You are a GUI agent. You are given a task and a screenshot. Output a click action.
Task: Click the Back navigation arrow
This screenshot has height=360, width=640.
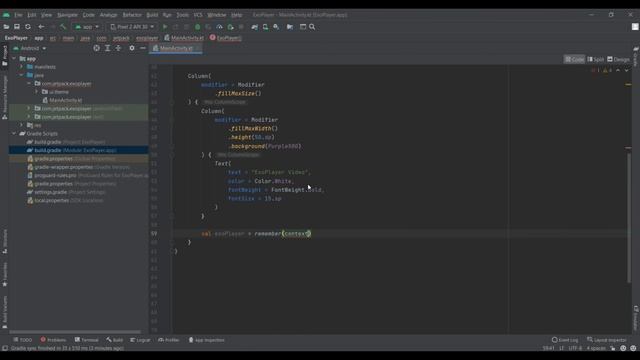click(41, 27)
